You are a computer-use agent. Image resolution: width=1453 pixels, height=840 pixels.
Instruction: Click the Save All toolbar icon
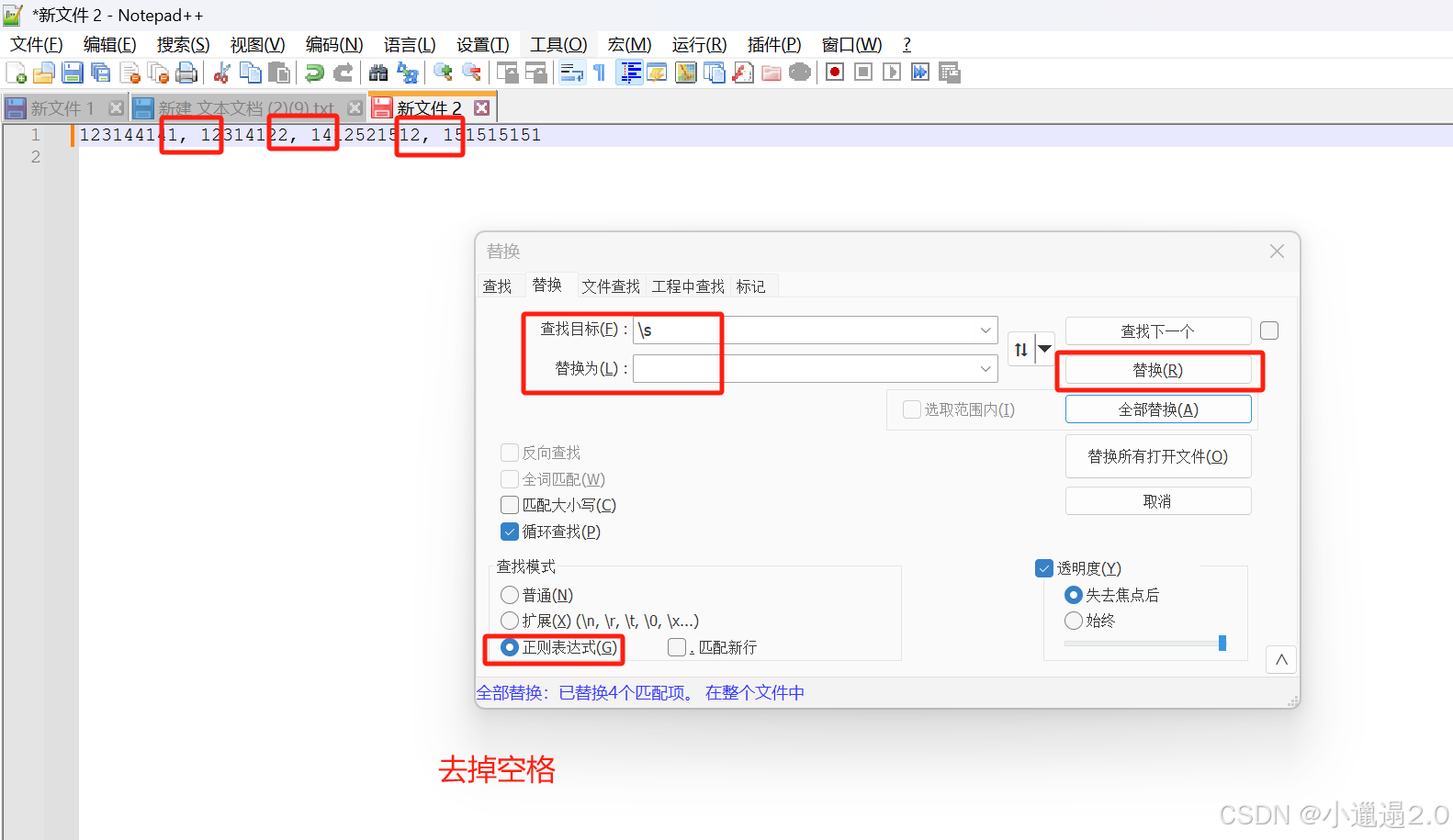[x=101, y=73]
